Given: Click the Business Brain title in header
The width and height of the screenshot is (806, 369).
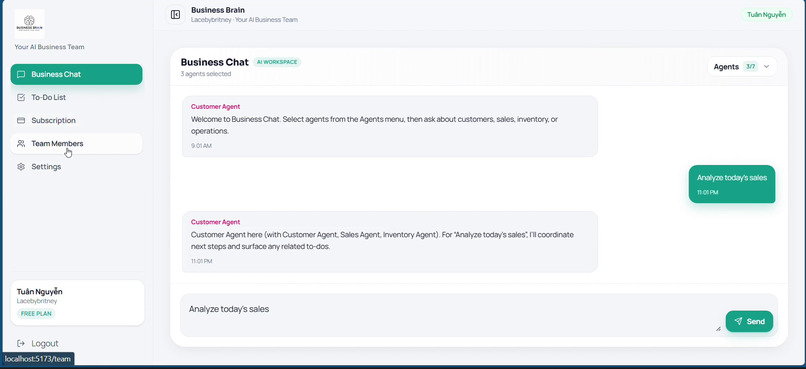Looking at the screenshot, I should point(218,10).
